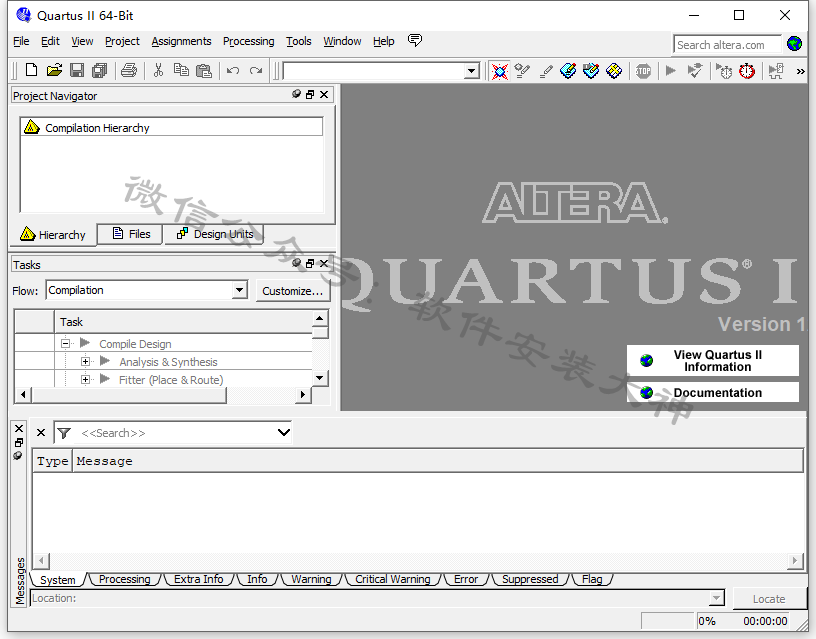Screen dimensions: 816x639
Task: Switch to the Suppressed messages tab
Action: point(530,579)
